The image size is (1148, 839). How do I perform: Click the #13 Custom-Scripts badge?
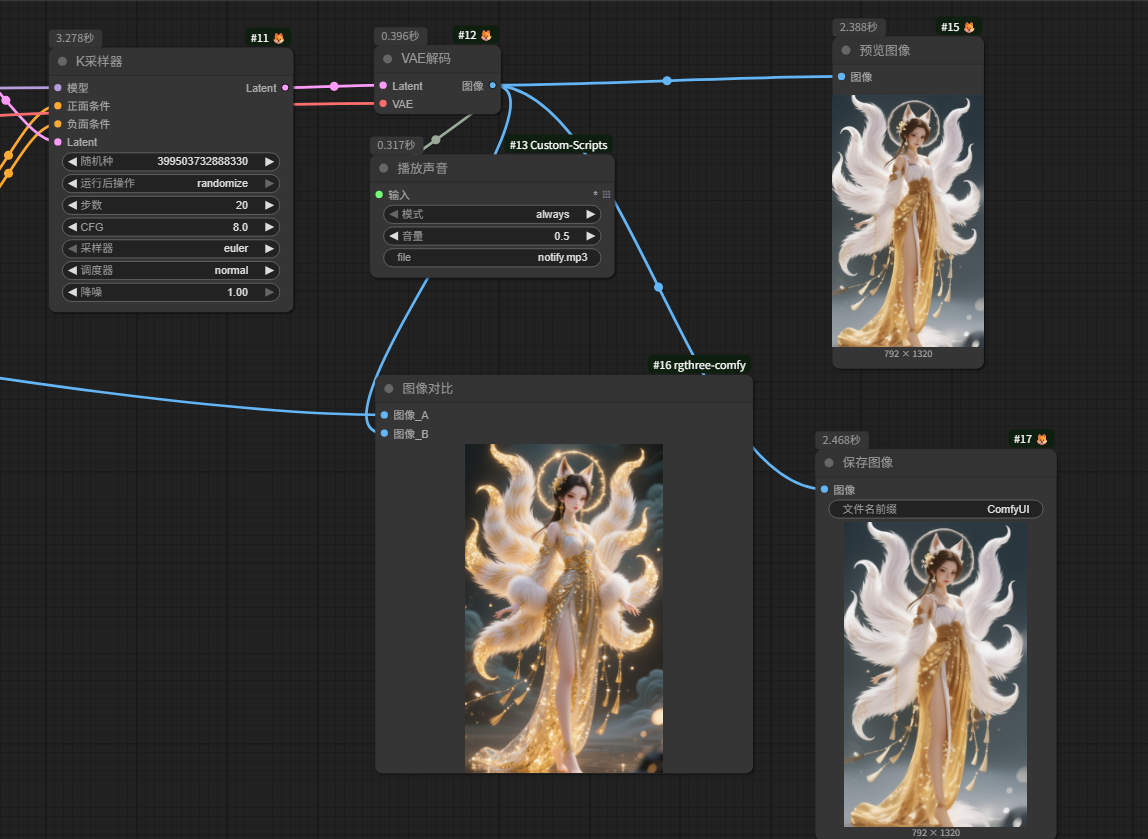(559, 145)
